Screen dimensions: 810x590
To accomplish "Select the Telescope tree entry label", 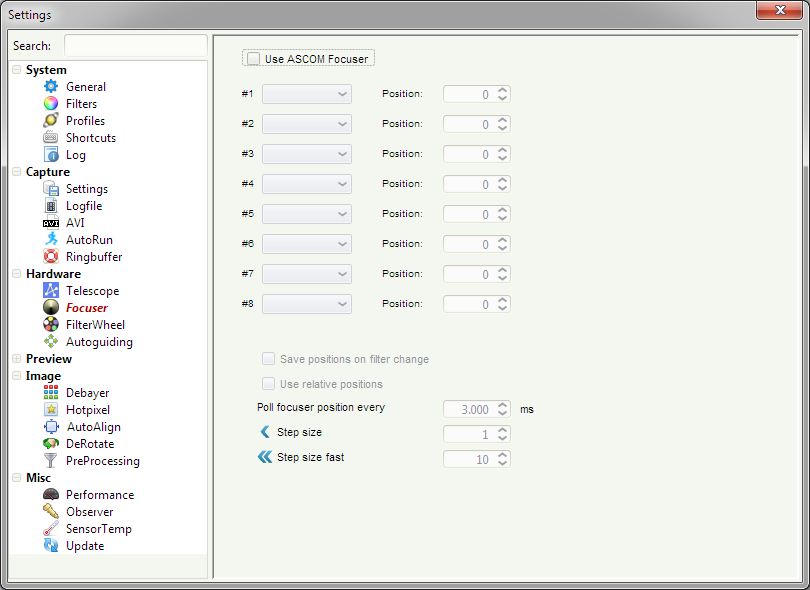I will click(92, 291).
